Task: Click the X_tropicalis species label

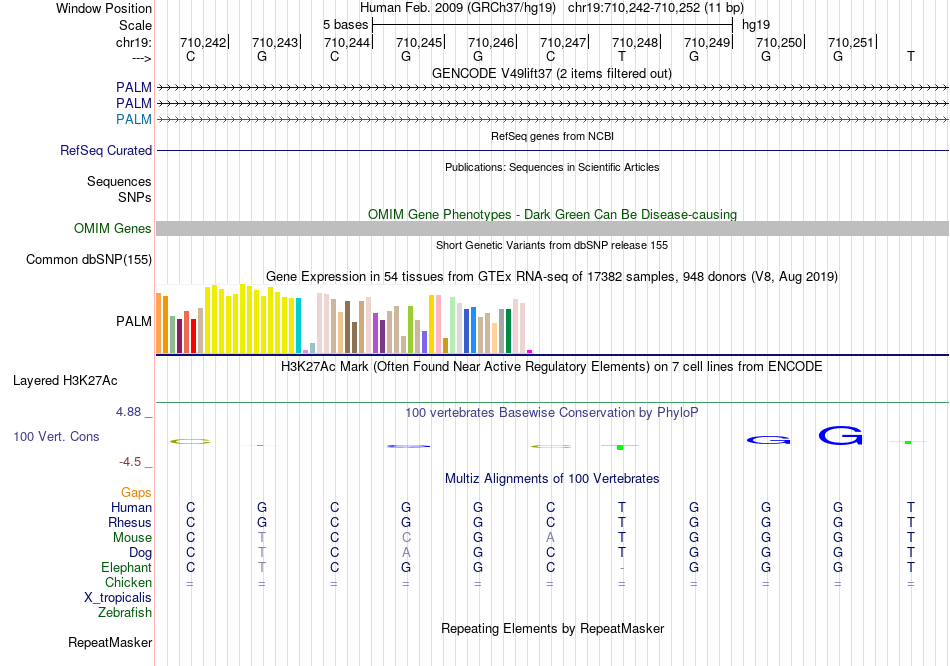Action: pos(118,598)
